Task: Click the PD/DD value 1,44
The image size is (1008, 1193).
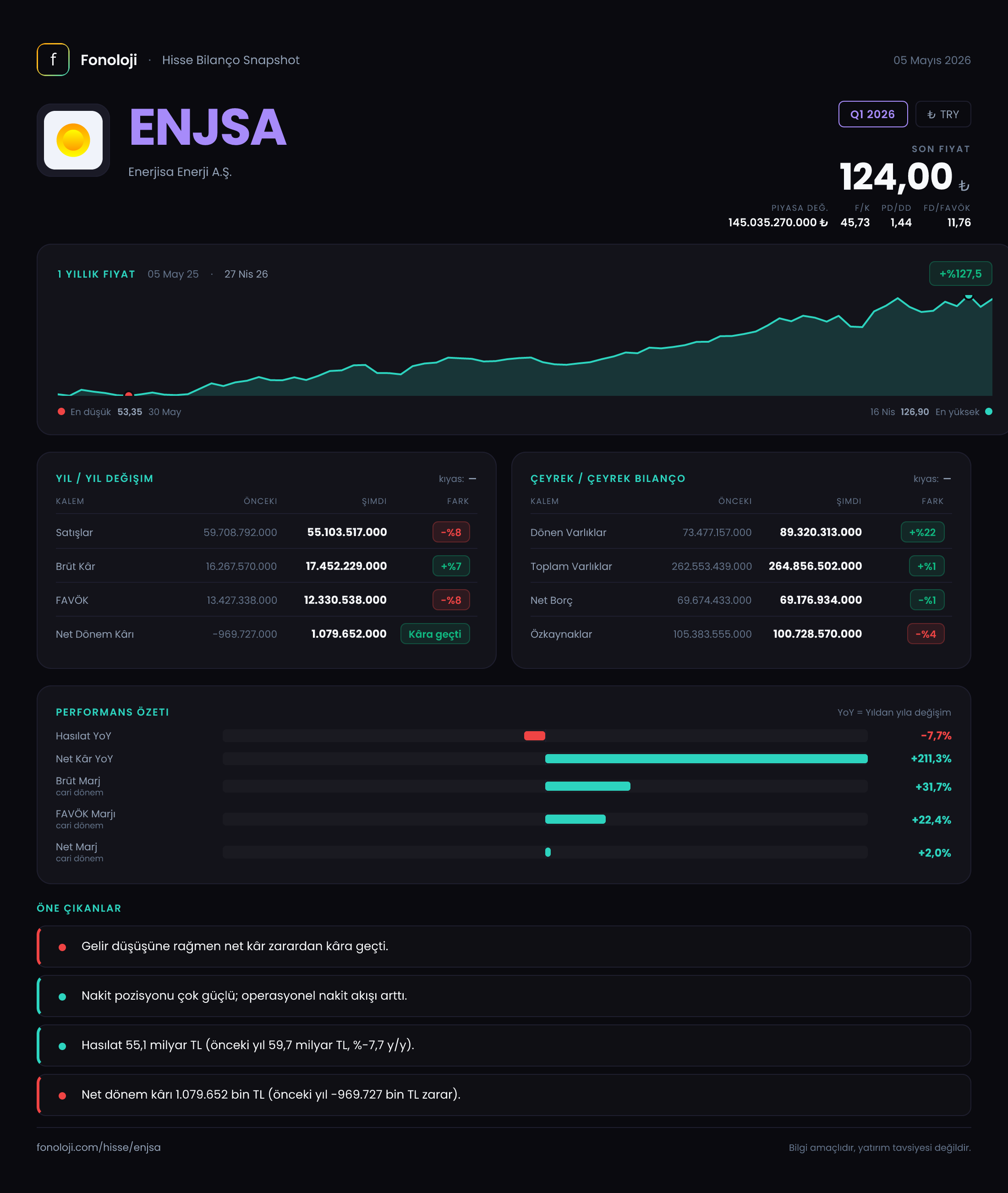Action: point(901,222)
